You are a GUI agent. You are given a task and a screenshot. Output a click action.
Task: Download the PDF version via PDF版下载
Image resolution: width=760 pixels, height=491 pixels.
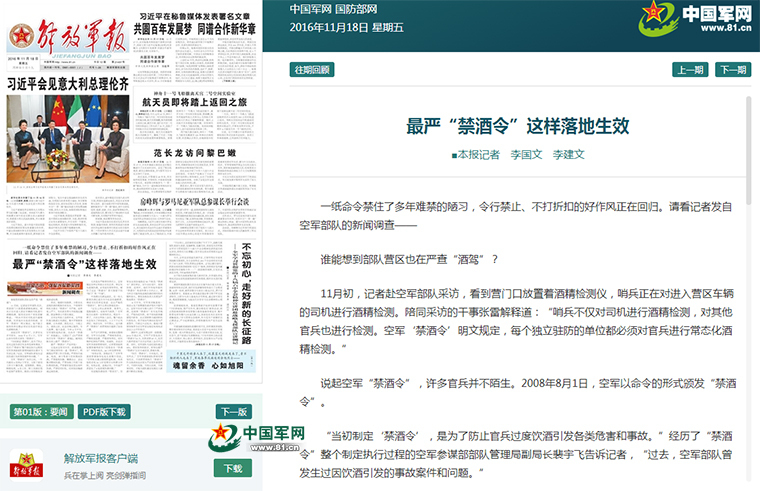(x=104, y=412)
